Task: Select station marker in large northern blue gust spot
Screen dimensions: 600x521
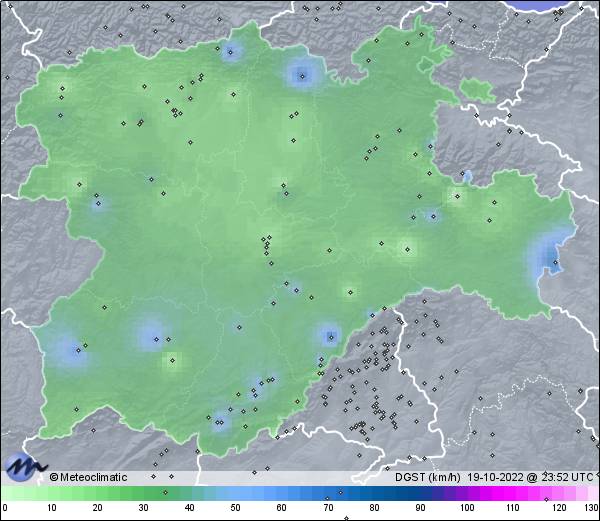Action: coord(302,77)
